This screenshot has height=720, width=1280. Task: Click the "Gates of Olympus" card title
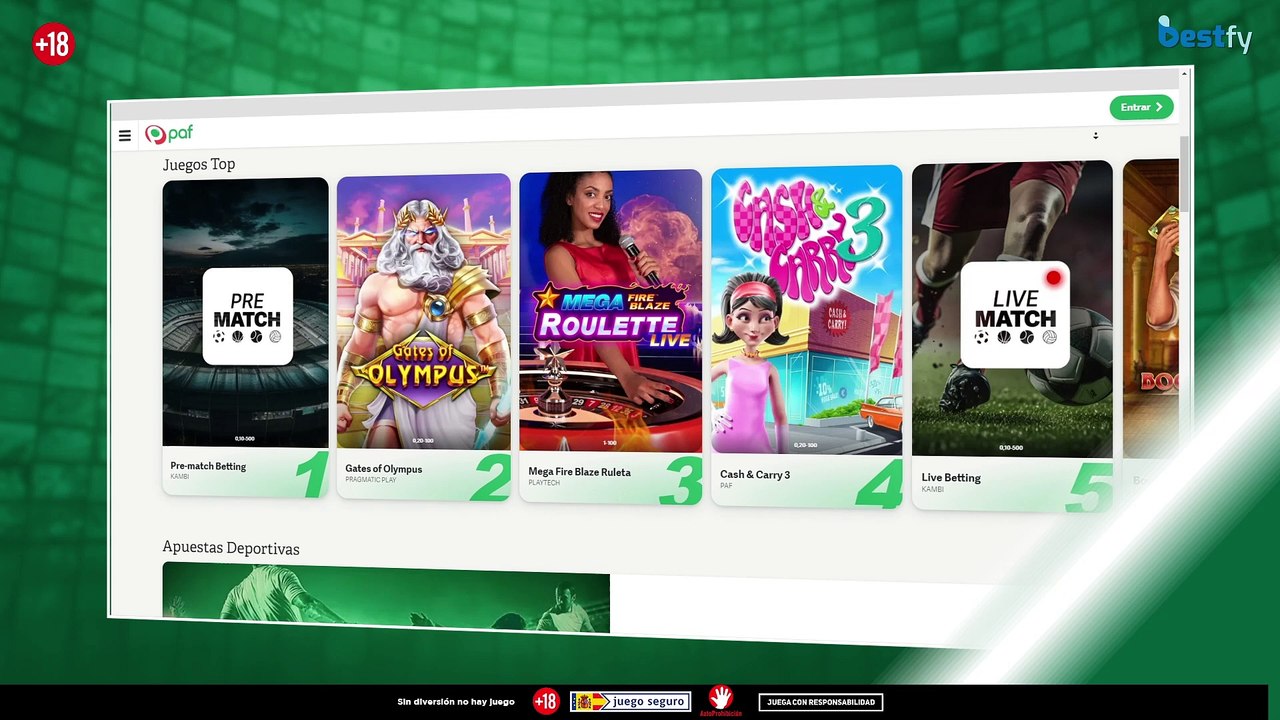coord(384,469)
